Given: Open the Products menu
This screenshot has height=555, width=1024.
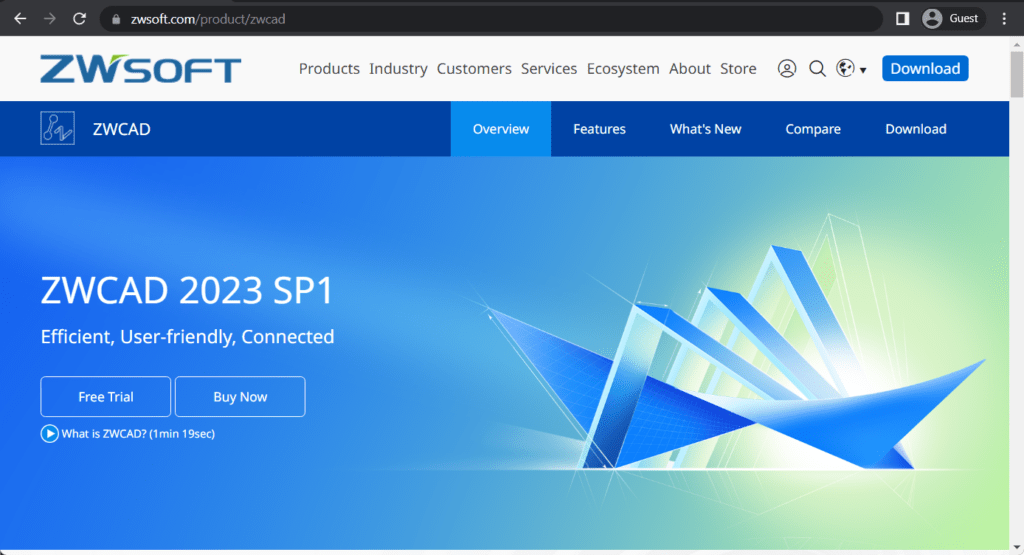Looking at the screenshot, I should 329,69.
